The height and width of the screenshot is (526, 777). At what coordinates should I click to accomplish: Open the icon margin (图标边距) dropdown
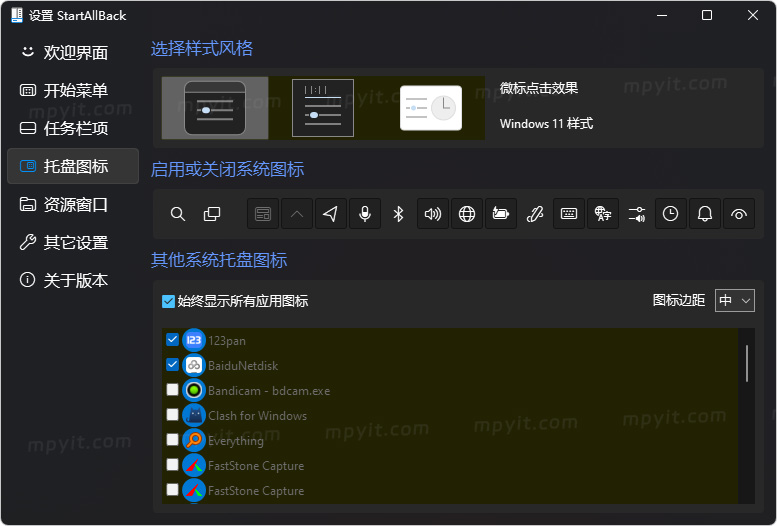[735, 300]
